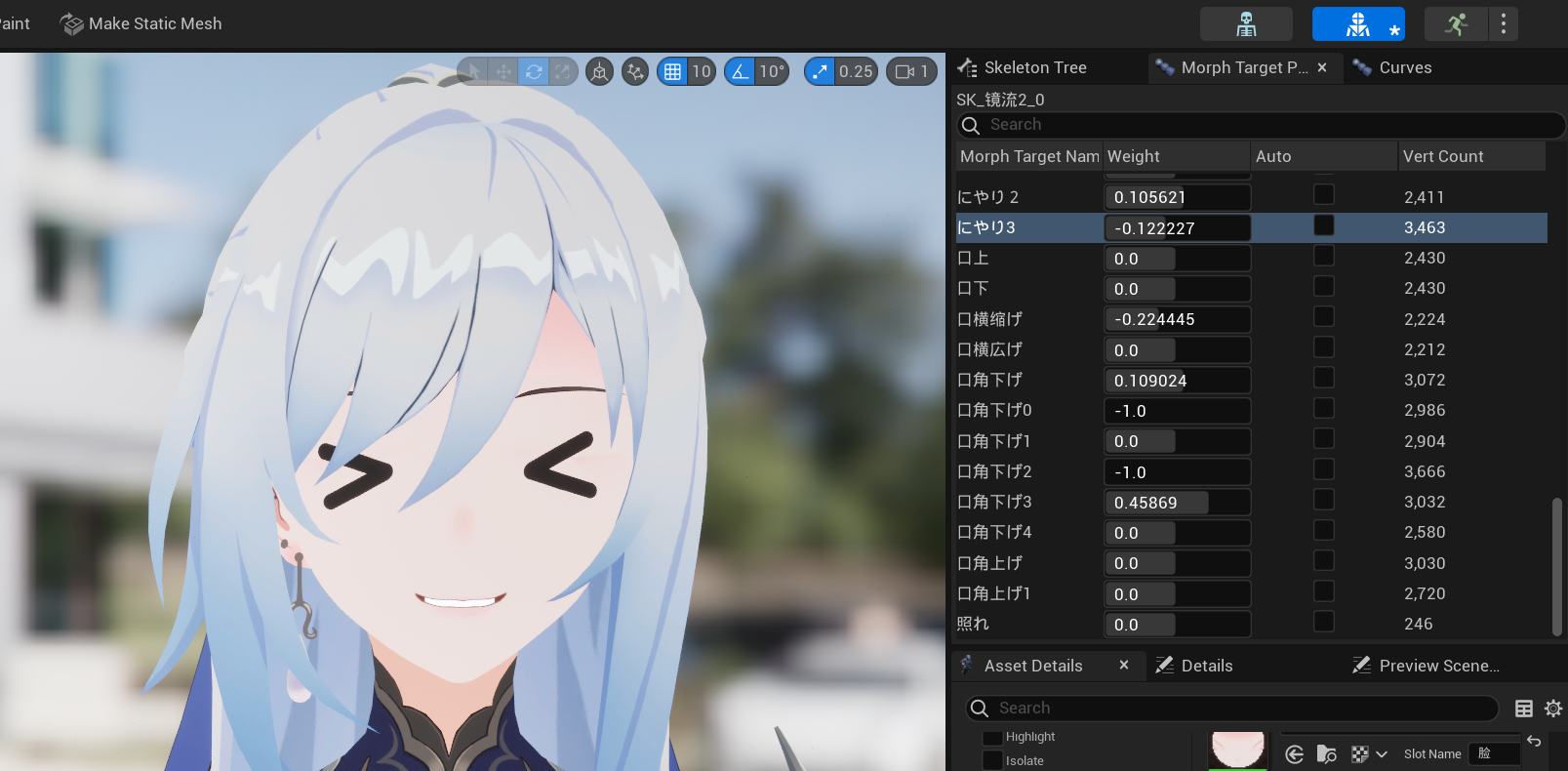Click the Asset Details search field
The width and height of the screenshot is (1568, 771).
[x=1232, y=709]
